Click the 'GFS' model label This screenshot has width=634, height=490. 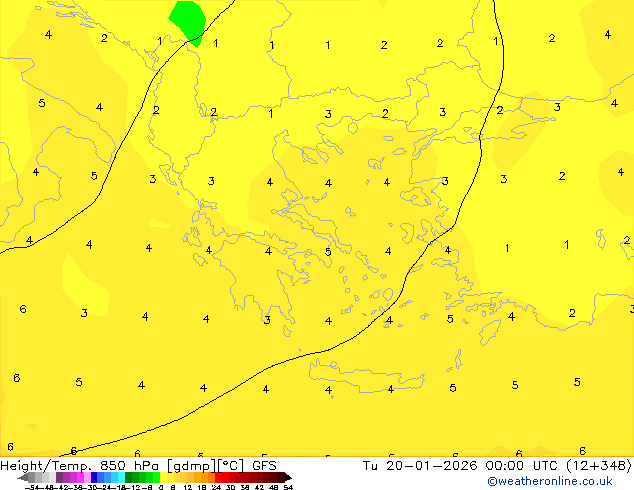tap(264, 465)
